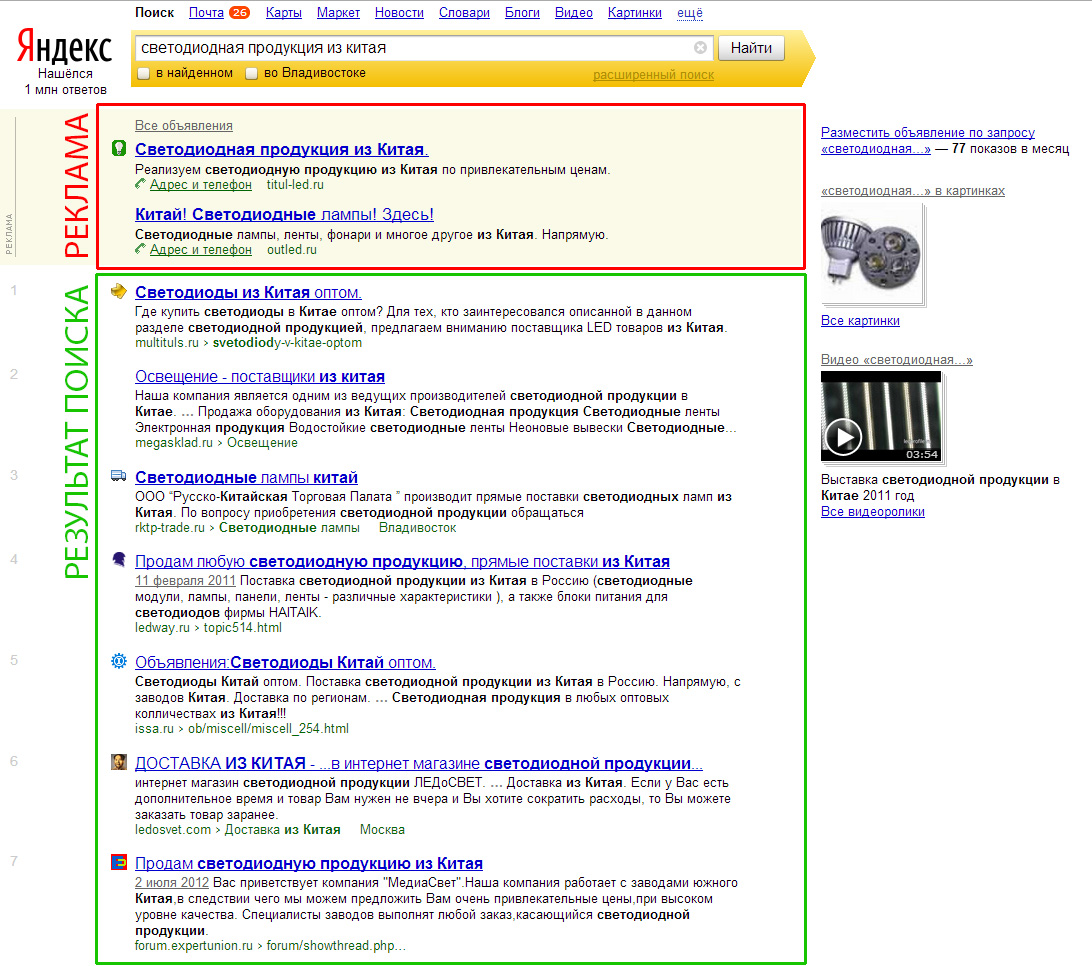Click mail unread counter badge 26

pos(239,13)
